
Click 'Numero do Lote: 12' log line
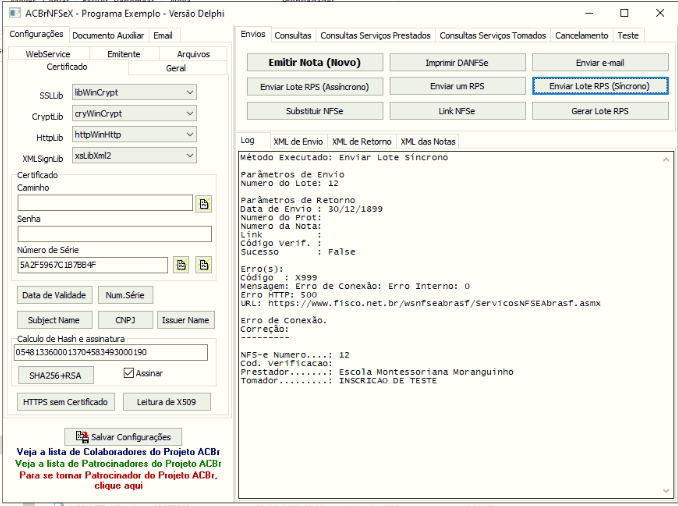289,183
